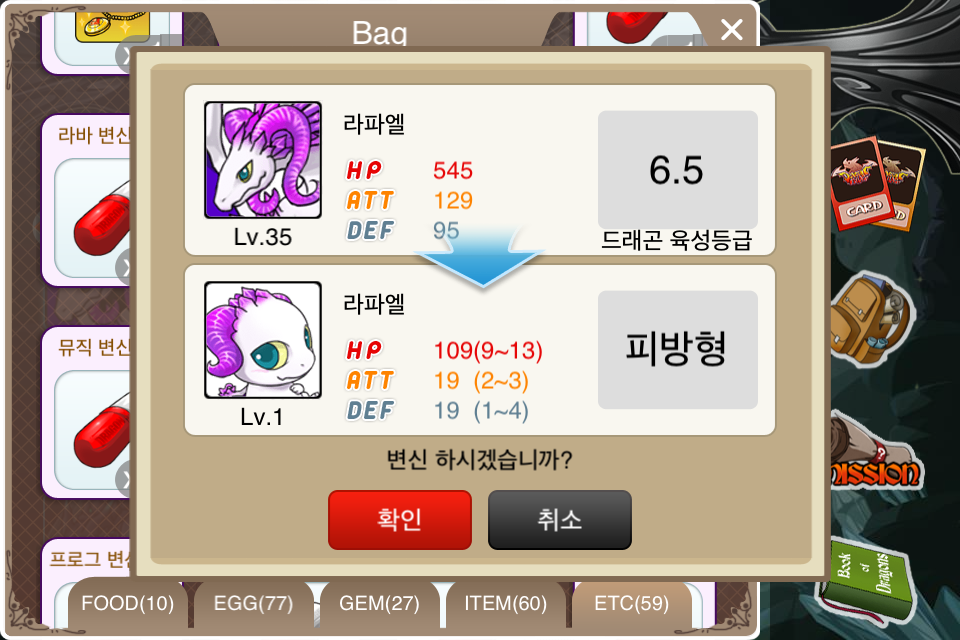
Task: Open the ITEM(60) tab
Action: point(505,603)
